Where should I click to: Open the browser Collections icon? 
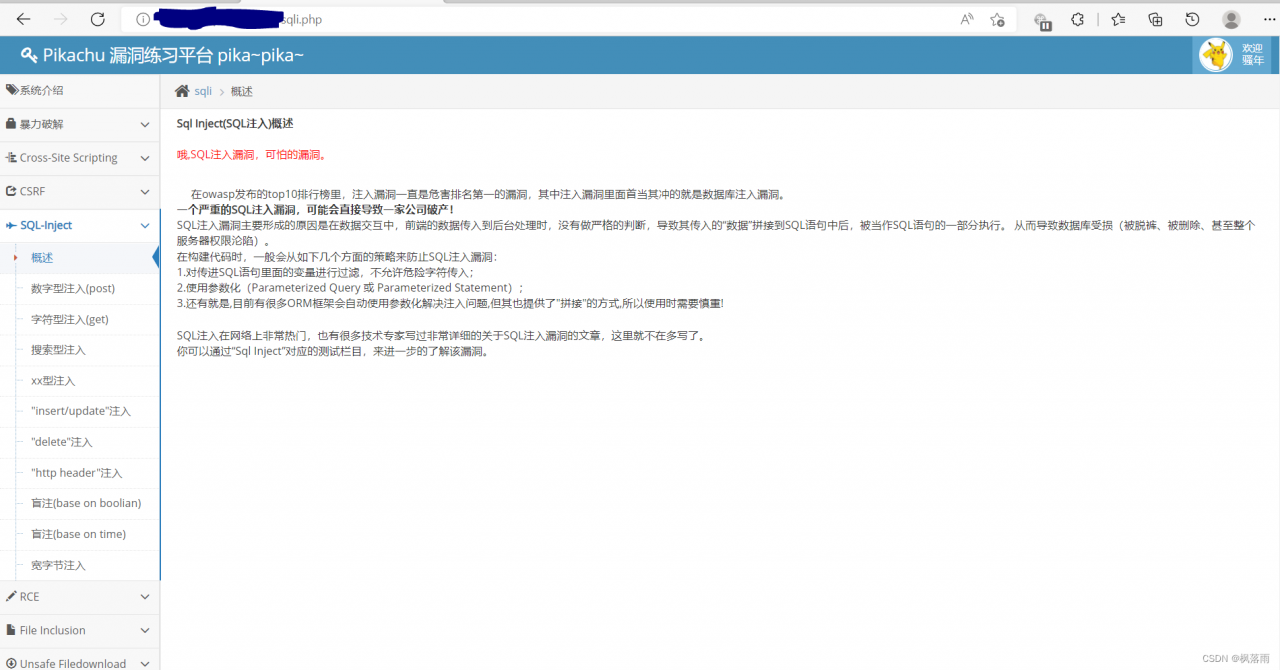coord(1155,19)
